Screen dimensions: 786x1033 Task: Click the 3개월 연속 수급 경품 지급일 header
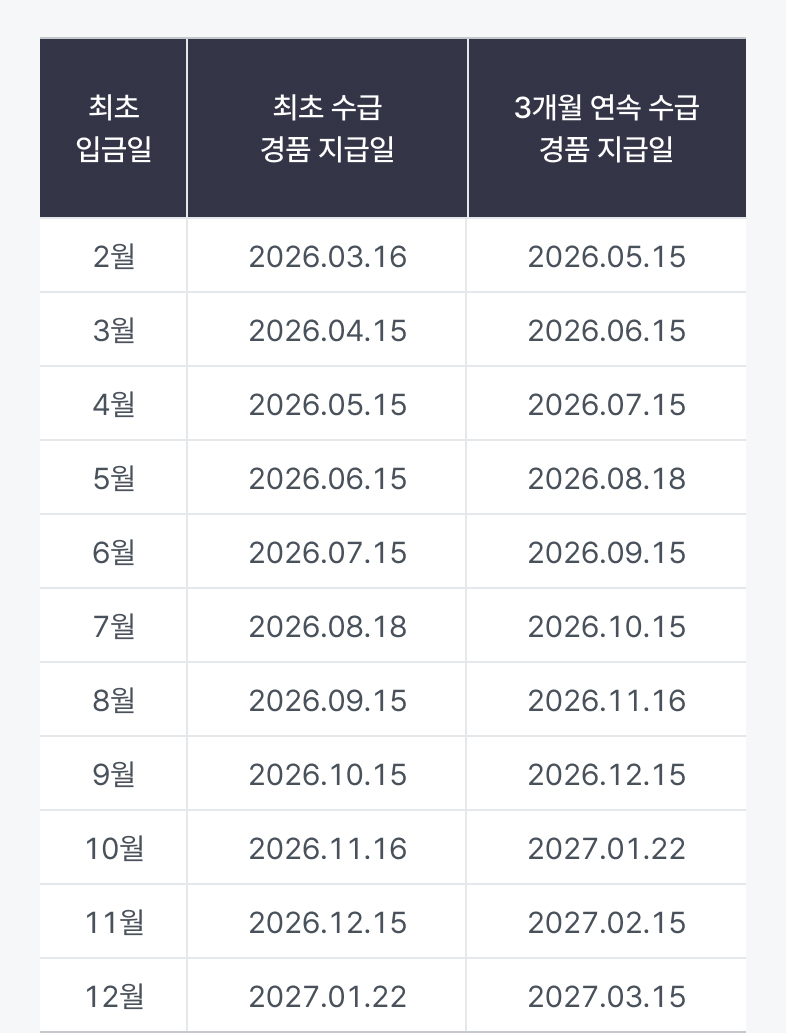[607, 128]
